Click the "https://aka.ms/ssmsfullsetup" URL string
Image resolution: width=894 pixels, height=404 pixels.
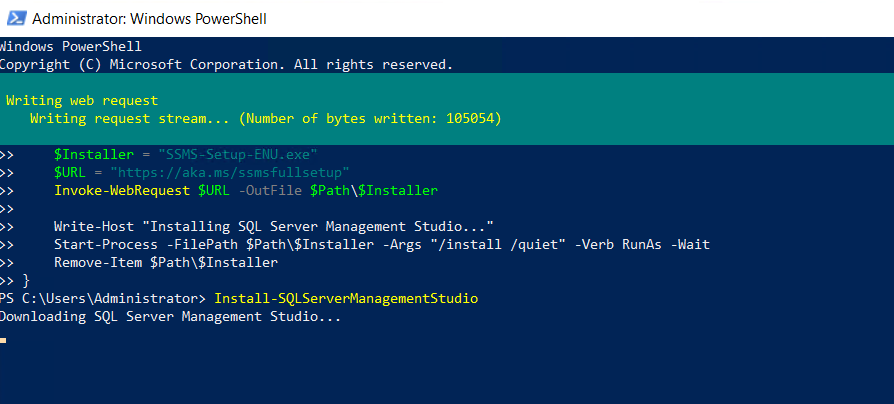point(230,172)
